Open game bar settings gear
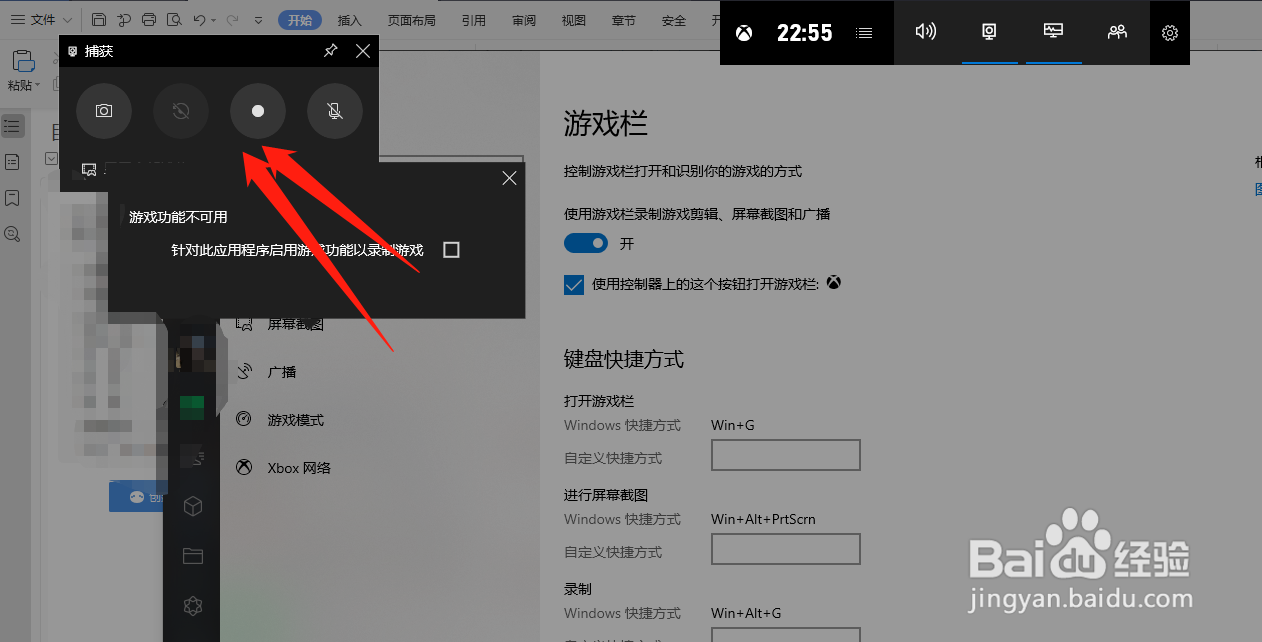This screenshot has width=1262, height=642. [1170, 33]
